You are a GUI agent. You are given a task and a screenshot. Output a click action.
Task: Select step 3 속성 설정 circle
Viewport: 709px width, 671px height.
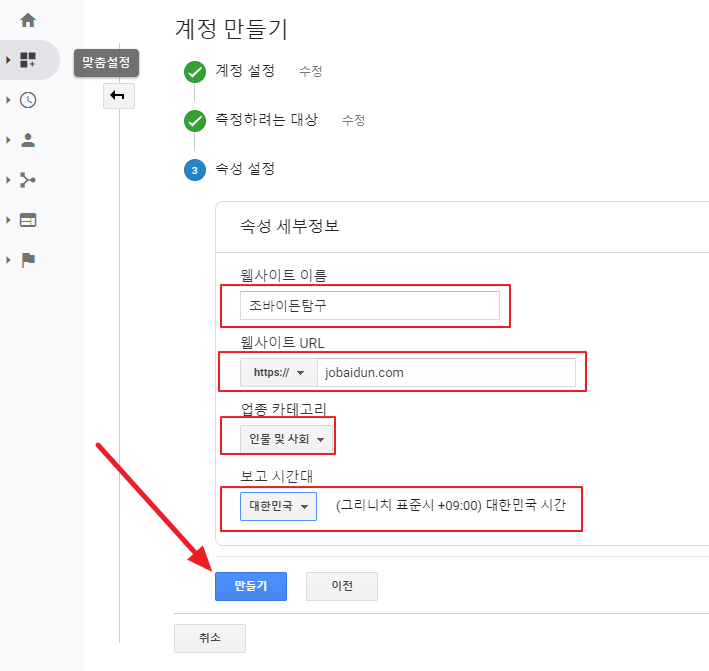[195, 170]
